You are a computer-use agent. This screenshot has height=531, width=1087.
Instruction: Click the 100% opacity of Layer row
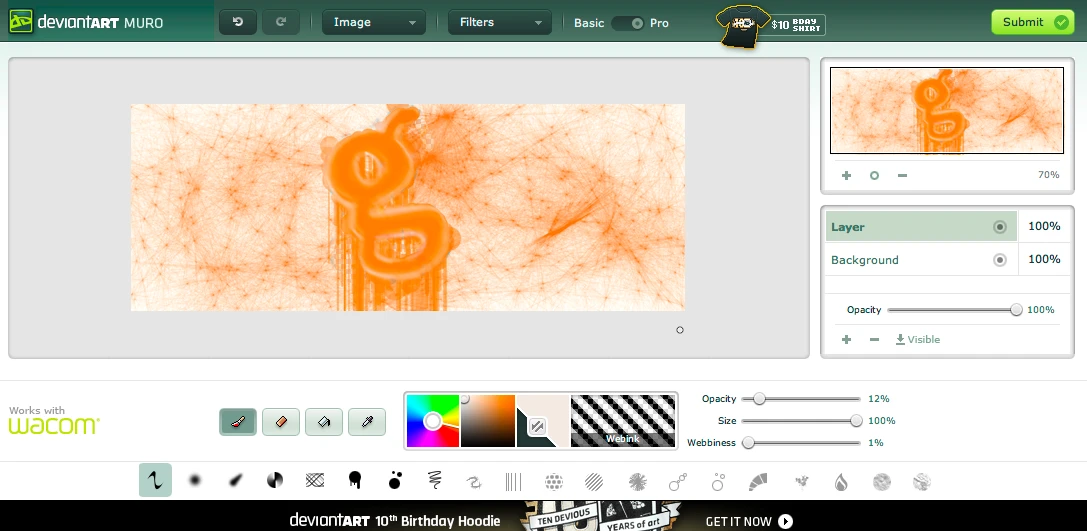pyautogui.click(x=1044, y=226)
